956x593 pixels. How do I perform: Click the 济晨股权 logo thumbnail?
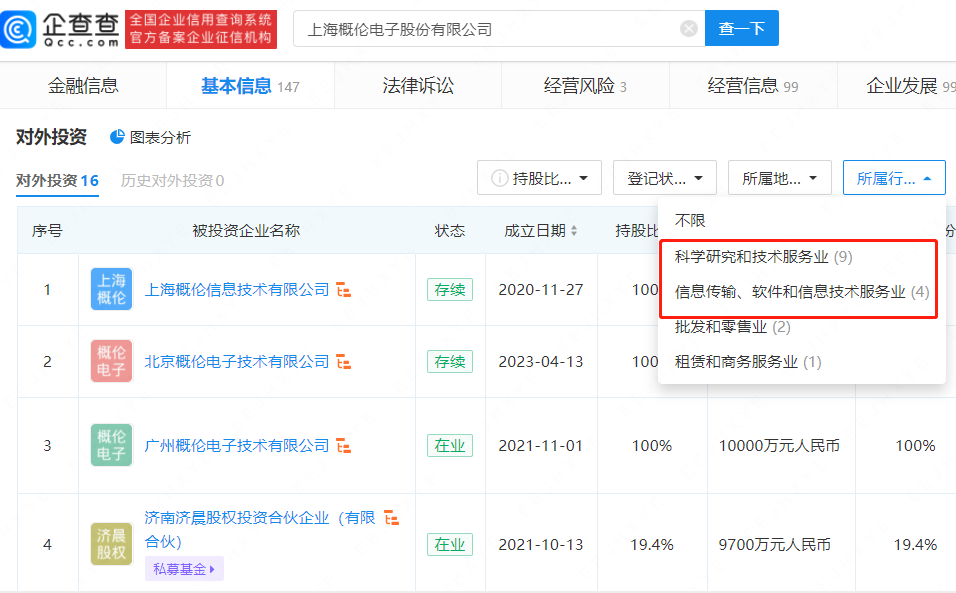(x=112, y=544)
